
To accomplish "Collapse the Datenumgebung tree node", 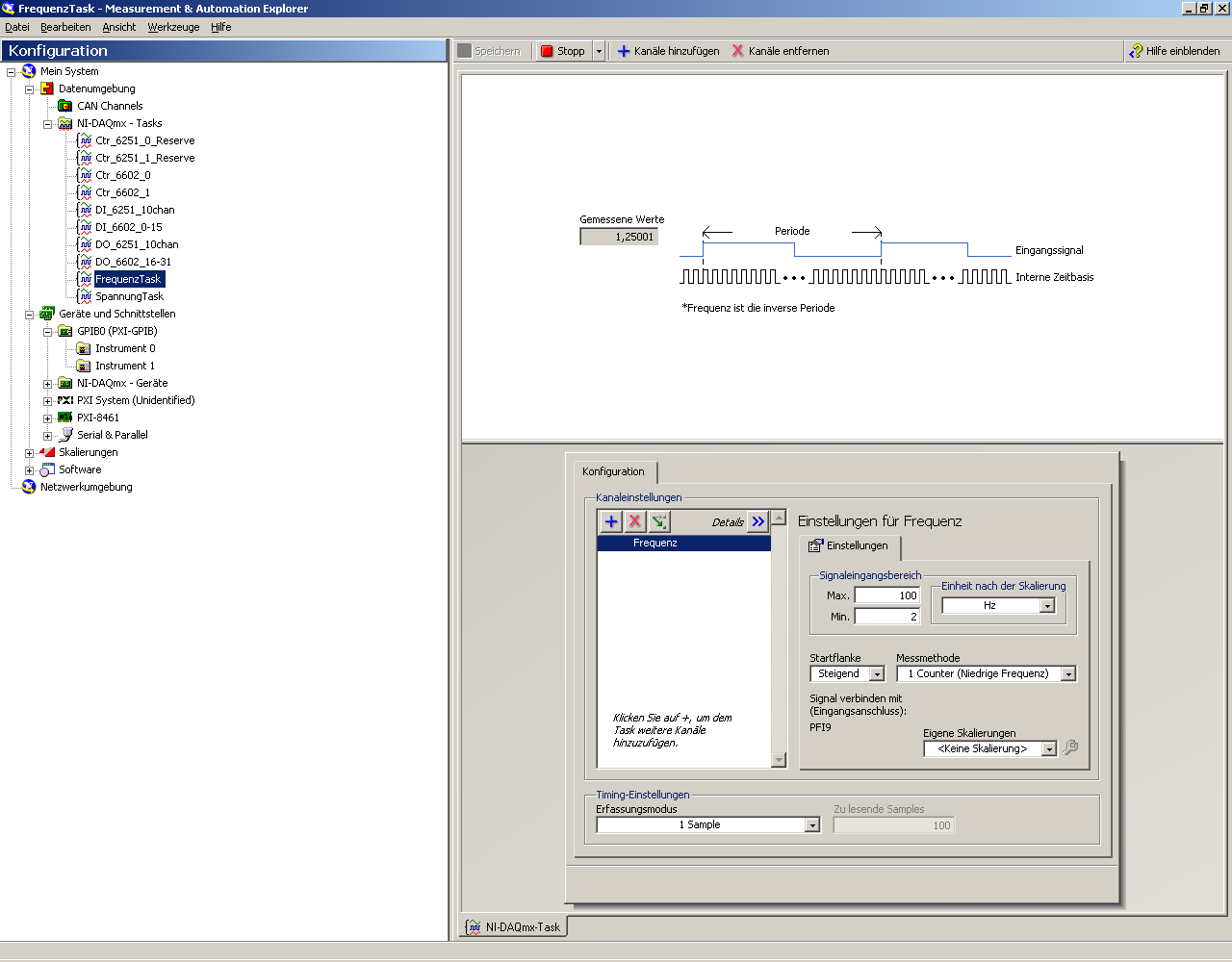I will (29, 89).
